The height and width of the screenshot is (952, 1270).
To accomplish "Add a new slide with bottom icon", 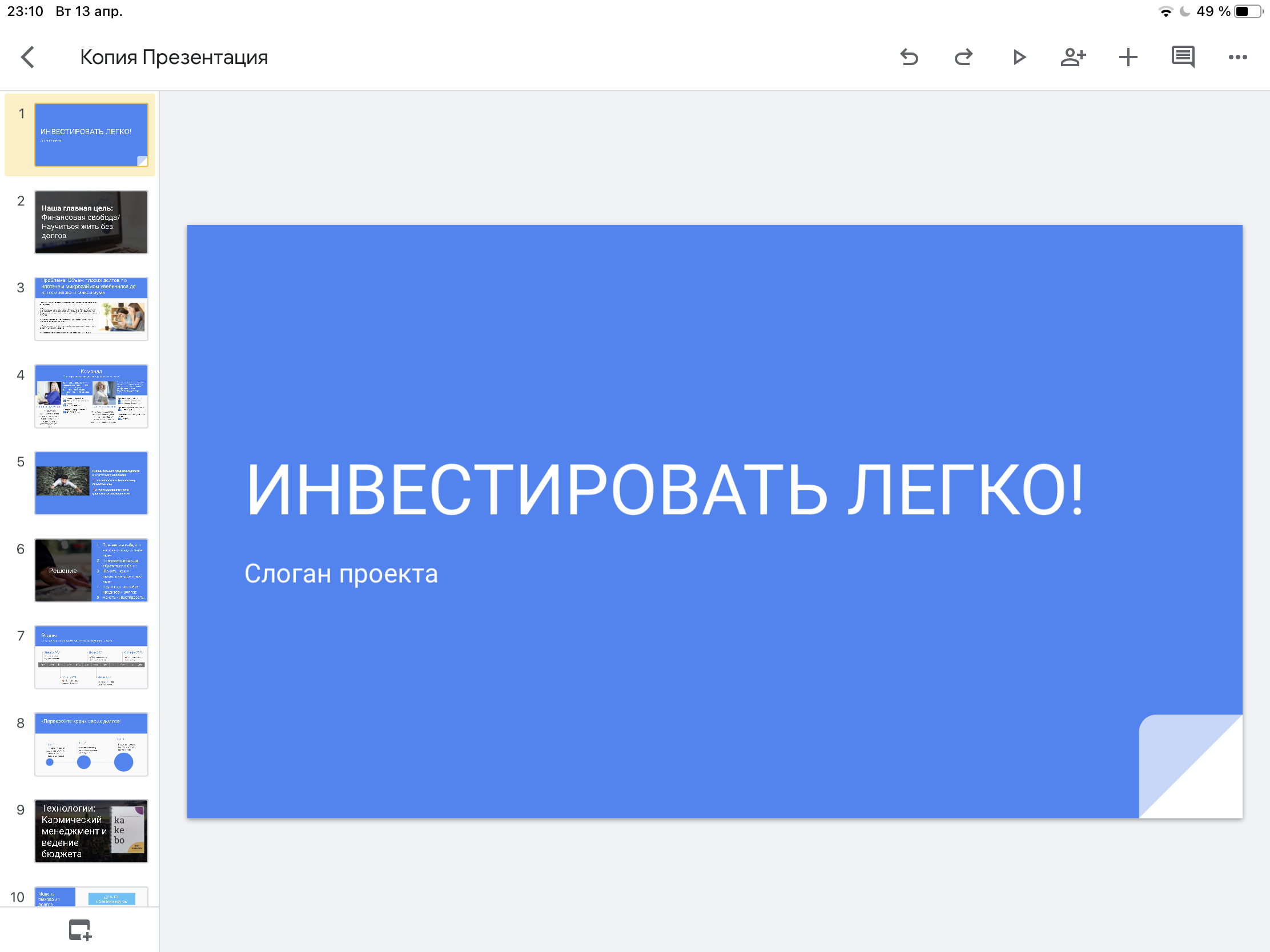I will [80, 930].
